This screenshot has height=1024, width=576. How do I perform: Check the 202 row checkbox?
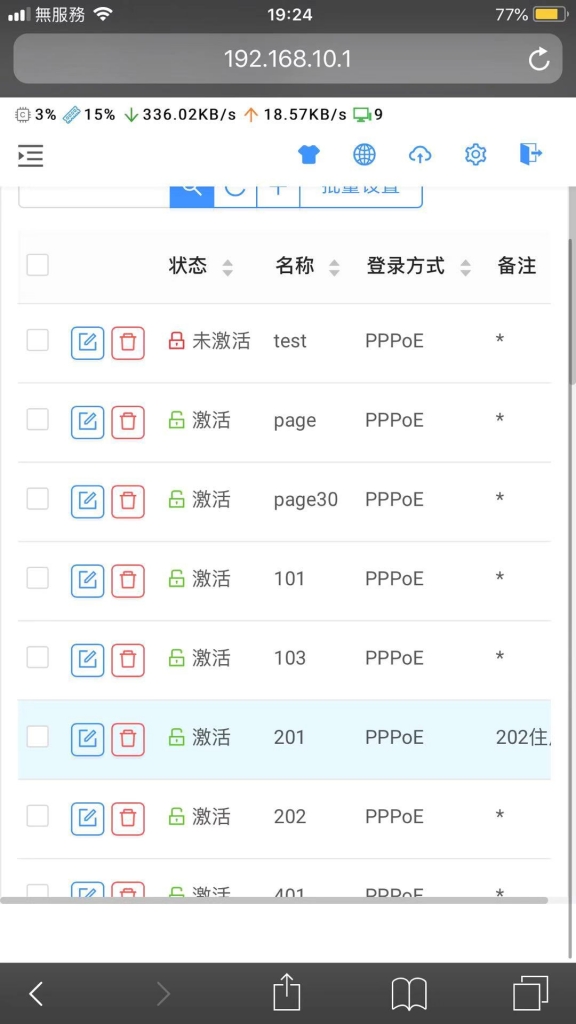pyautogui.click(x=37, y=816)
